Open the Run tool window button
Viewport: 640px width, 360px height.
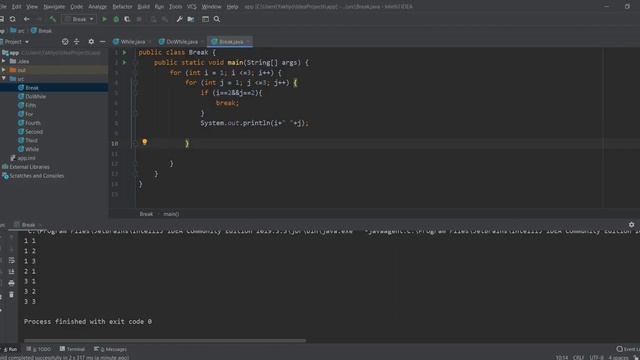(x=10, y=349)
